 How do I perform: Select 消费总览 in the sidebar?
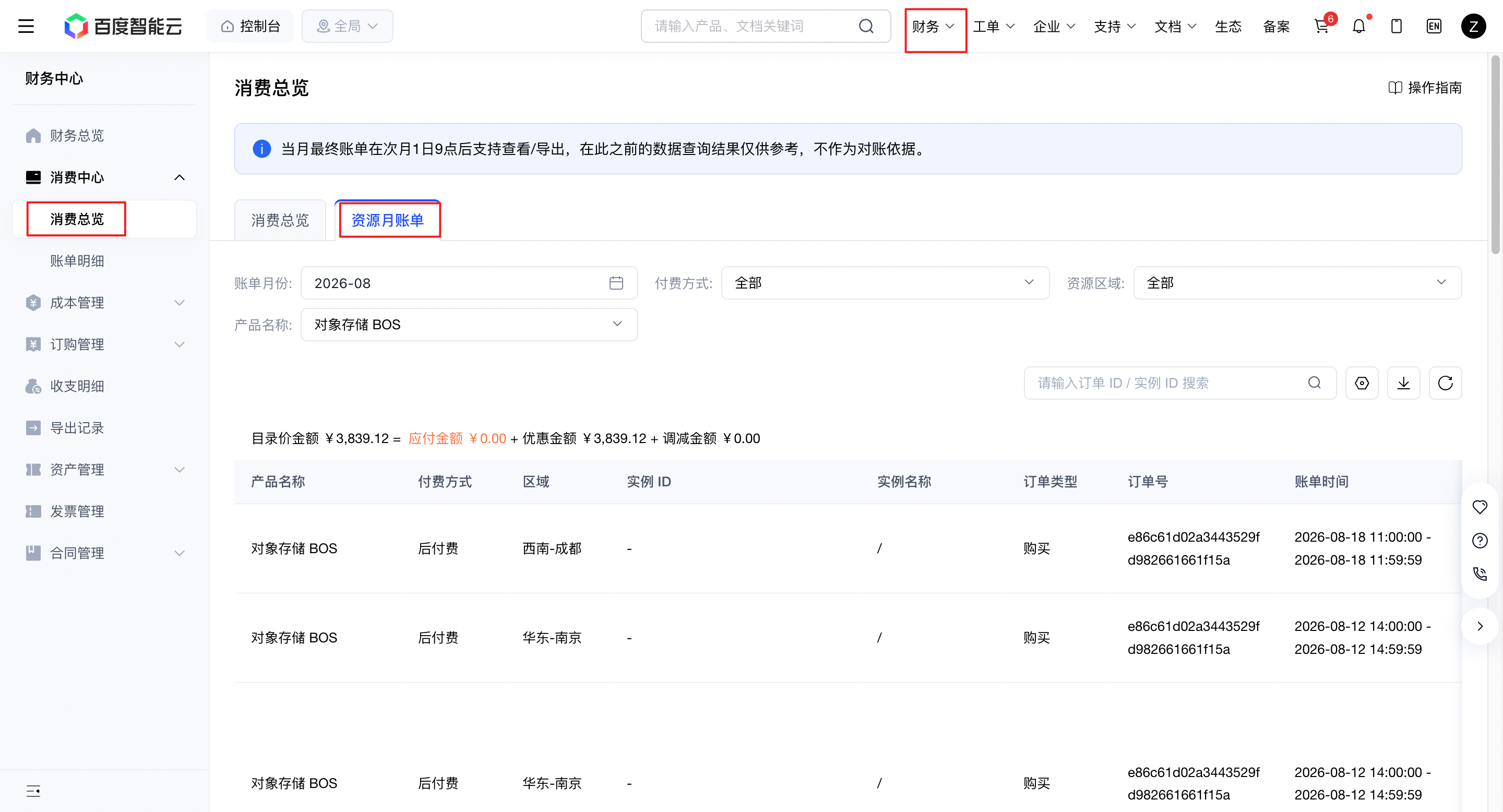[104, 219]
